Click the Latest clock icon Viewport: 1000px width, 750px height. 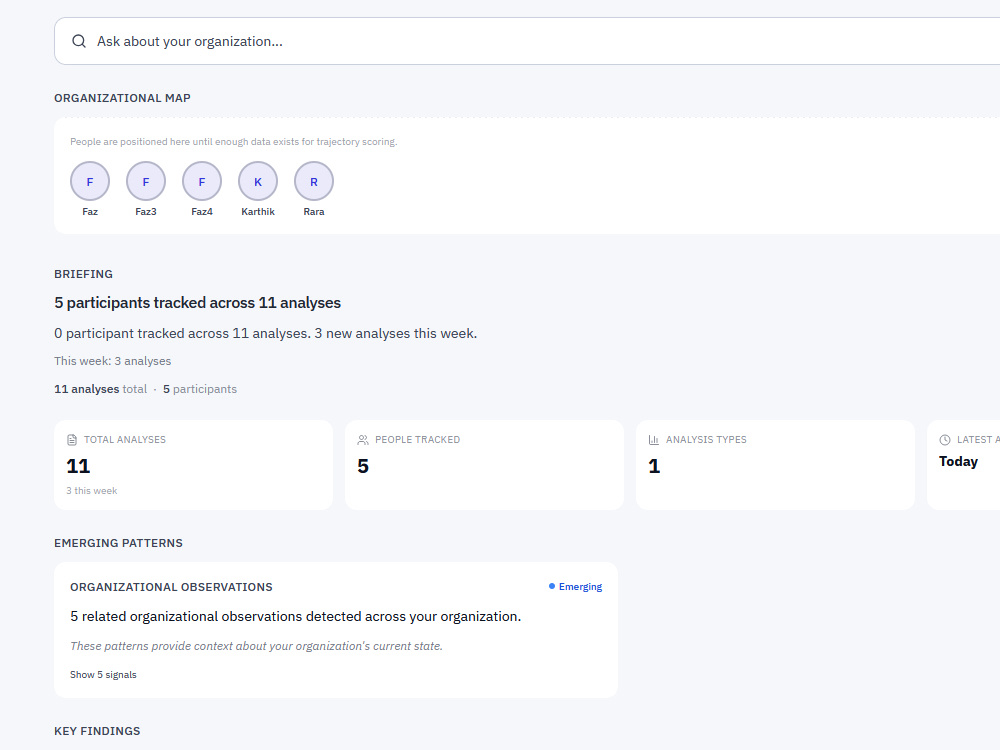pos(945,440)
